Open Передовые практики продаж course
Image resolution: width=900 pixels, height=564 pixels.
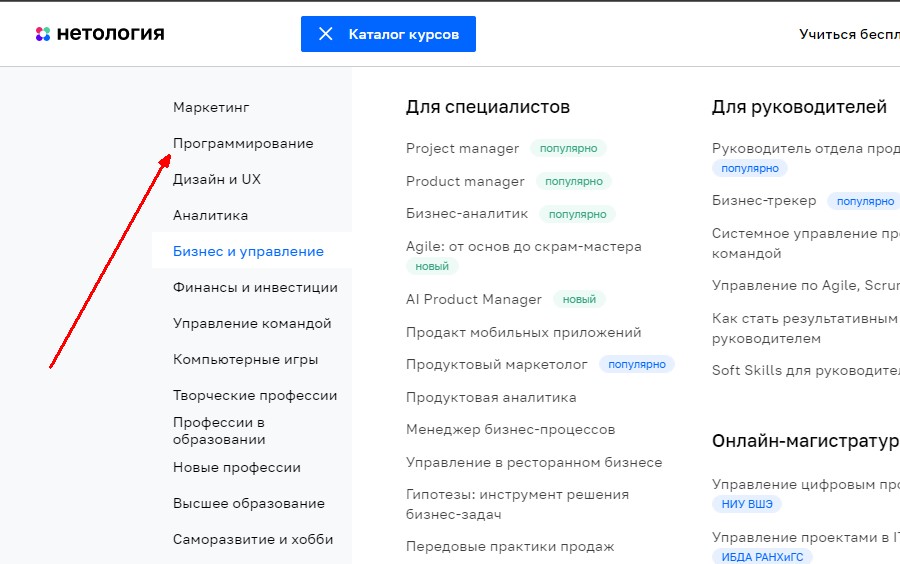click(510, 547)
